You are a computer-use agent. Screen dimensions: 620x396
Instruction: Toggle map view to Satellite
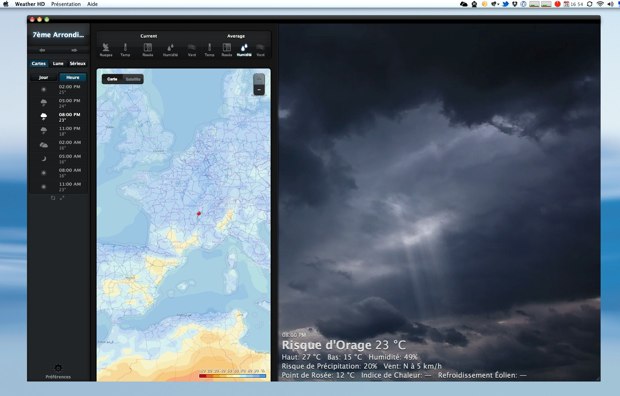(x=133, y=79)
